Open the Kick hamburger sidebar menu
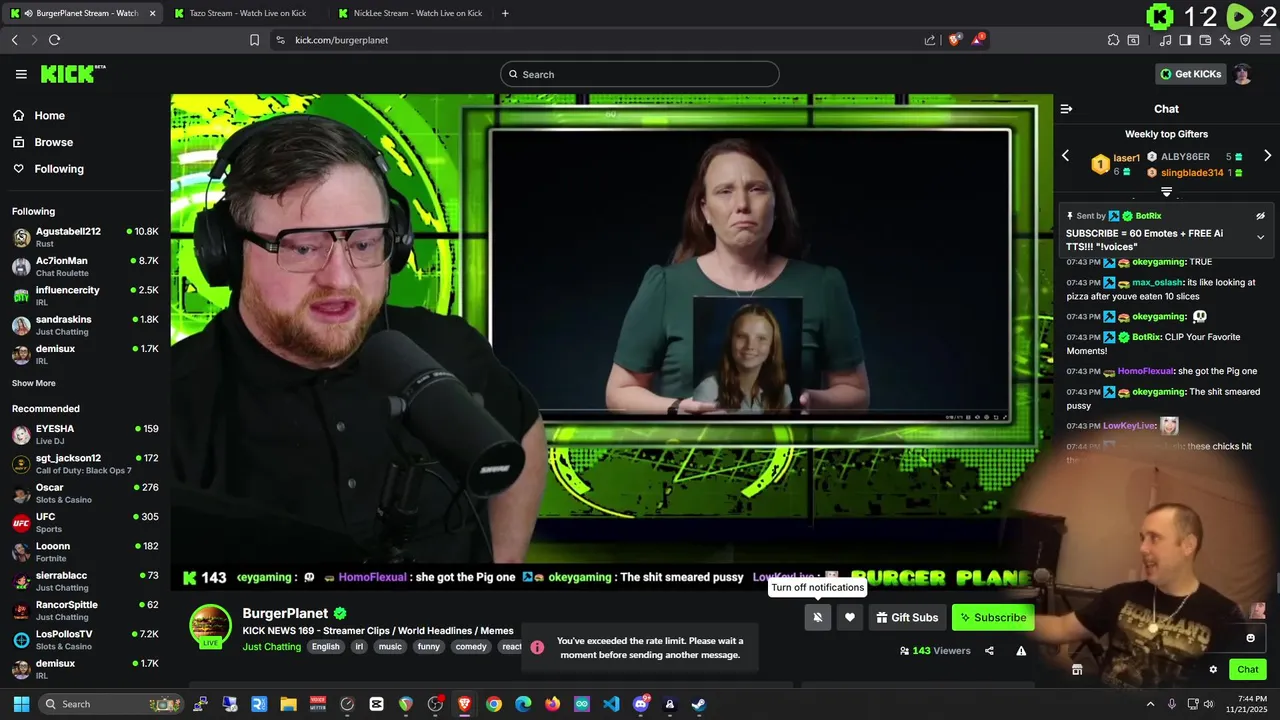Screen dimensions: 1280x720 21,74
